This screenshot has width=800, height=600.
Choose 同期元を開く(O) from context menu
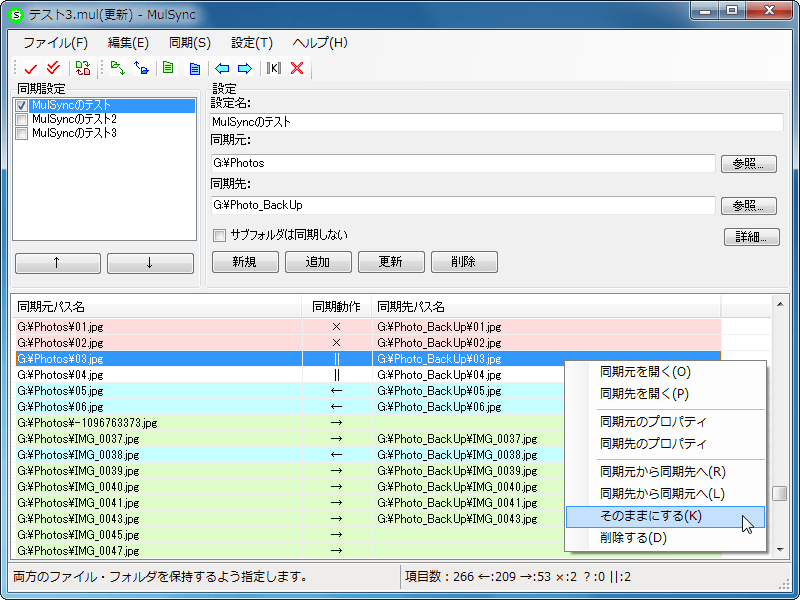click(665, 372)
